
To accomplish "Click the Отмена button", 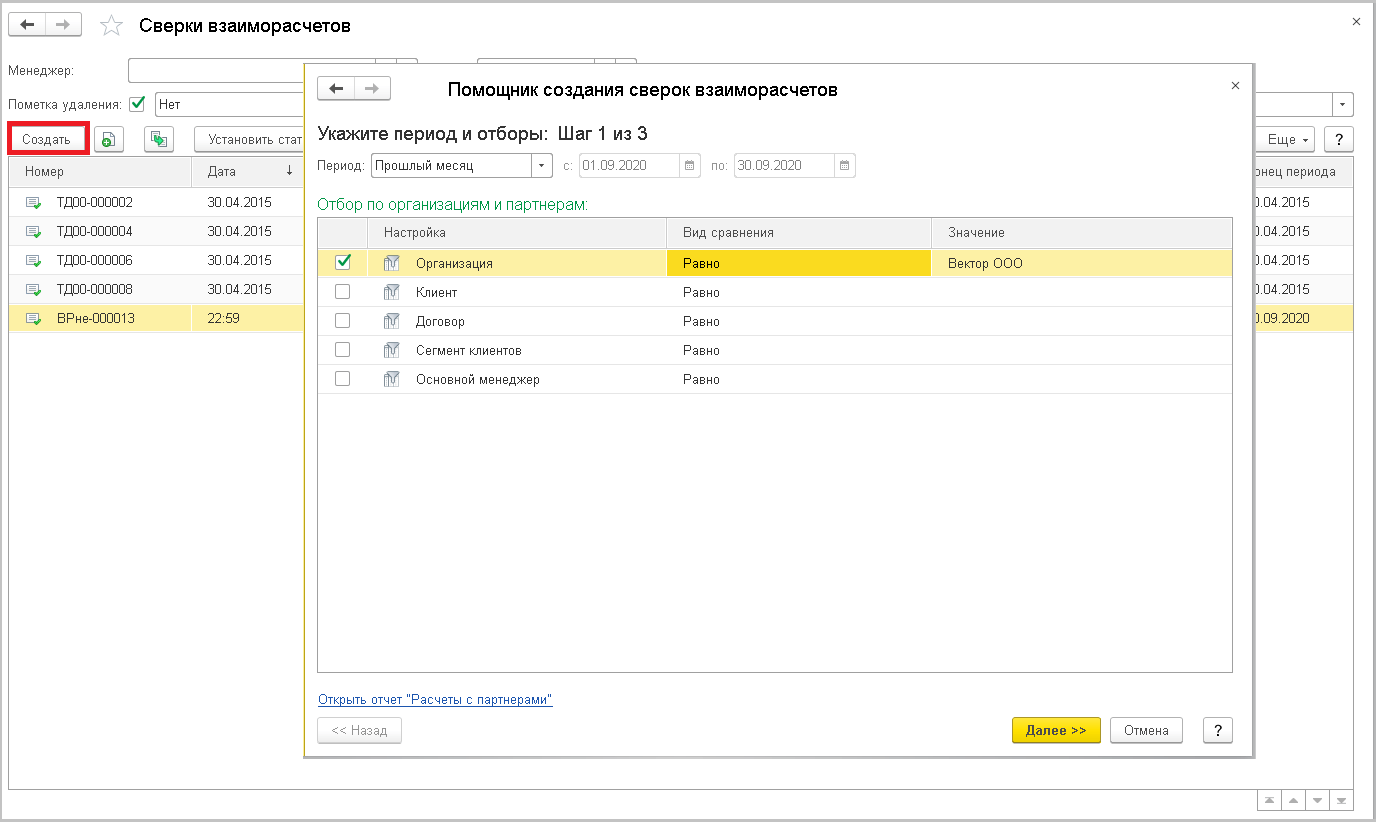I will [x=1146, y=731].
